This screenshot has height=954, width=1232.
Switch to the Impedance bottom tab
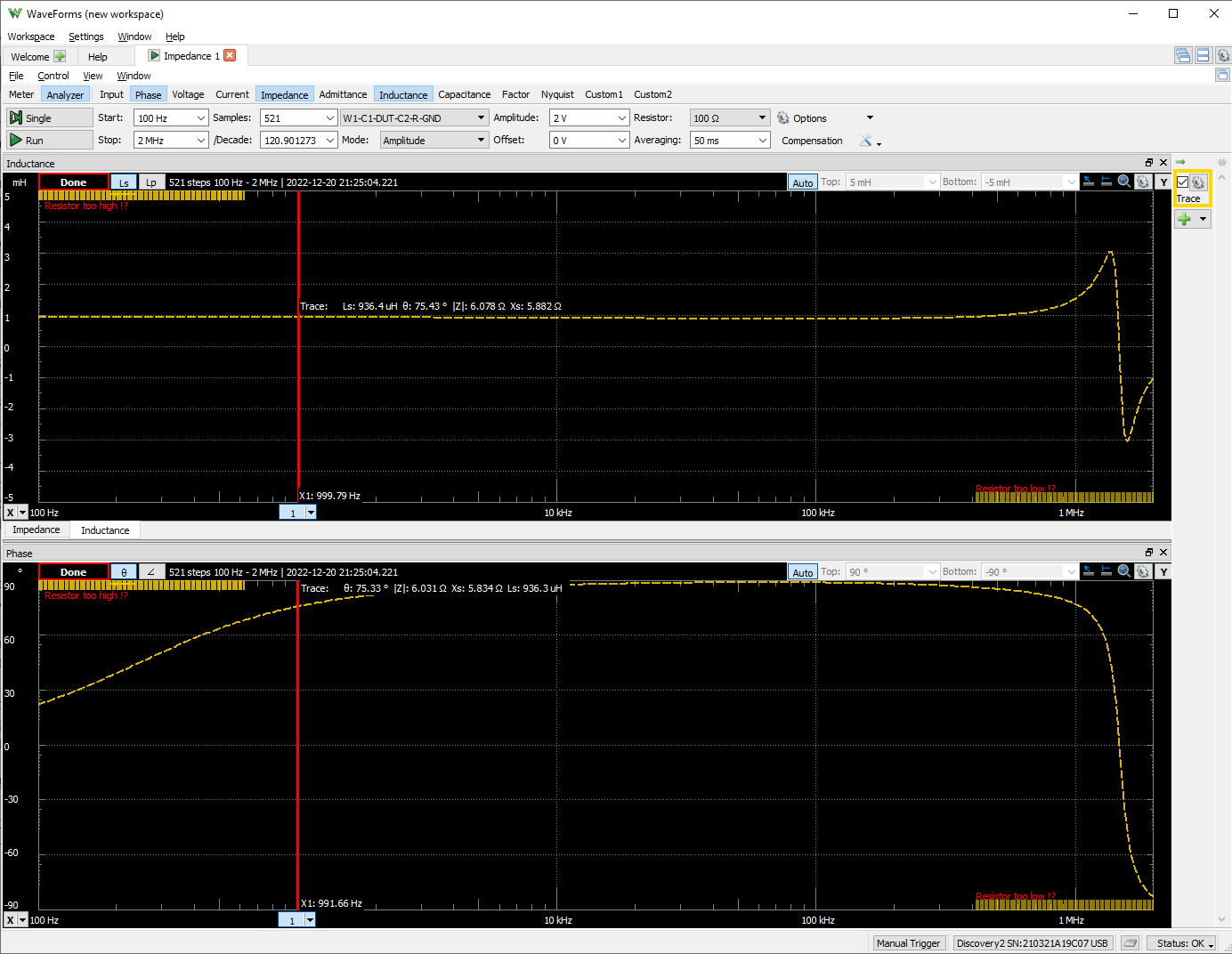point(36,530)
